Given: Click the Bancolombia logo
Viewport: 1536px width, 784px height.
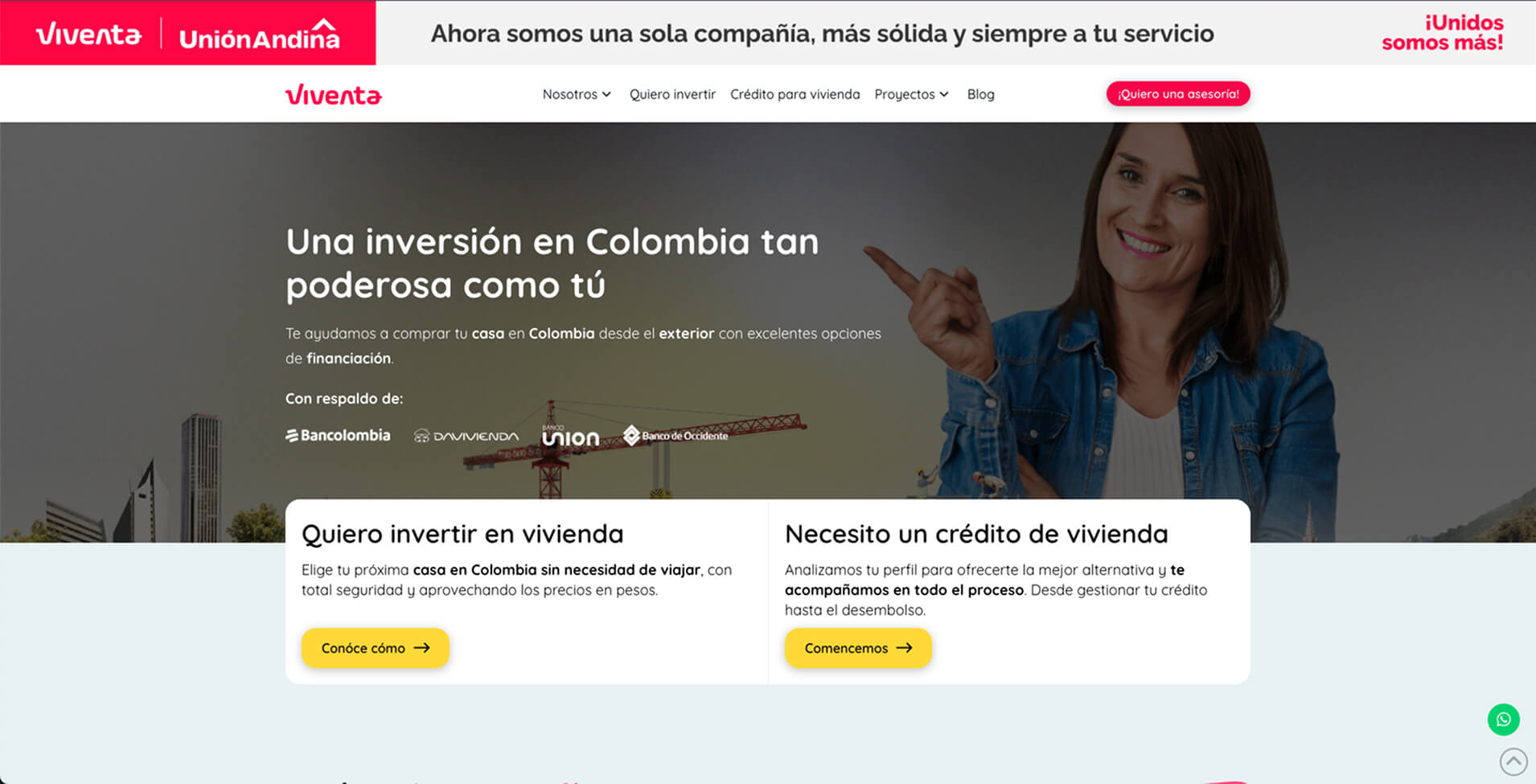Looking at the screenshot, I should (x=338, y=435).
